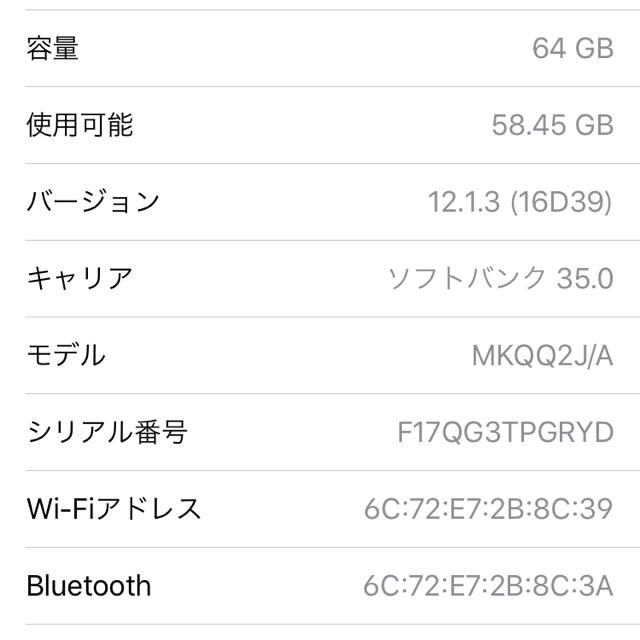The height and width of the screenshot is (640, 640).
Task: Tap carrier value ソフトバンク 35.0
Action: pos(501,278)
